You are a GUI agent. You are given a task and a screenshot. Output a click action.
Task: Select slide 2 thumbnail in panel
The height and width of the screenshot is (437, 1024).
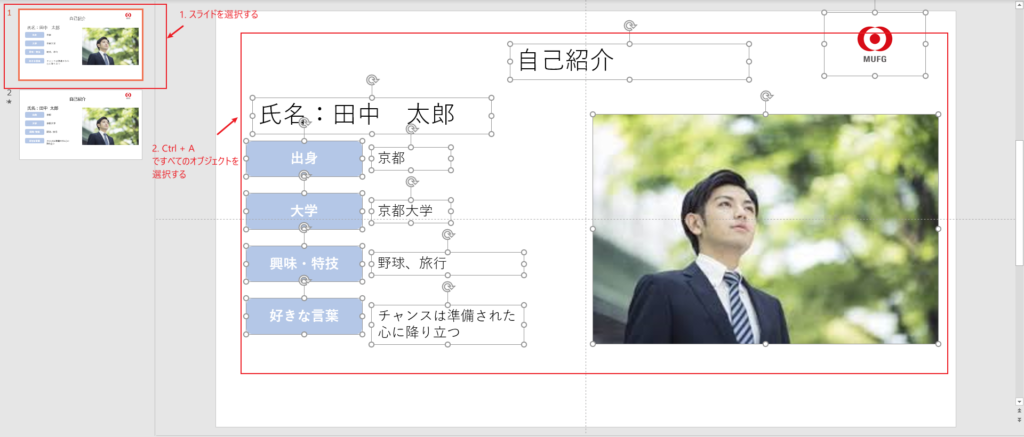pos(82,124)
